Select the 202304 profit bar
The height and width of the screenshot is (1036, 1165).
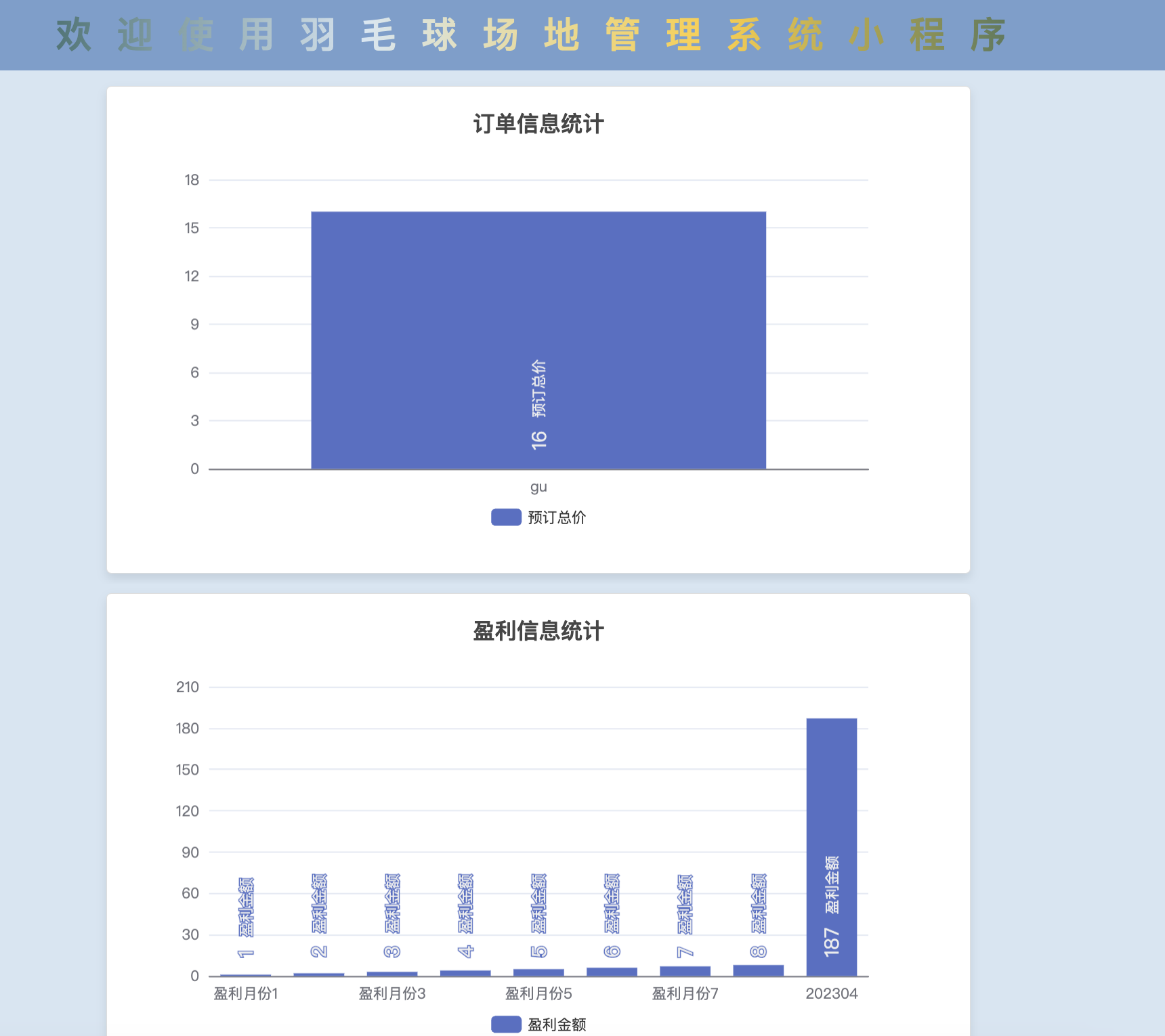click(832, 847)
